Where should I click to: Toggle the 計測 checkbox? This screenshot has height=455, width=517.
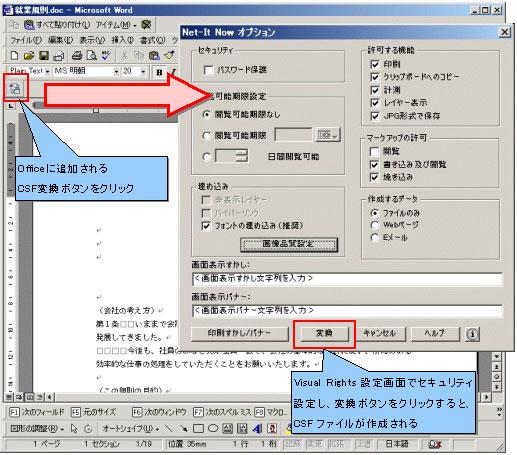(375, 90)
